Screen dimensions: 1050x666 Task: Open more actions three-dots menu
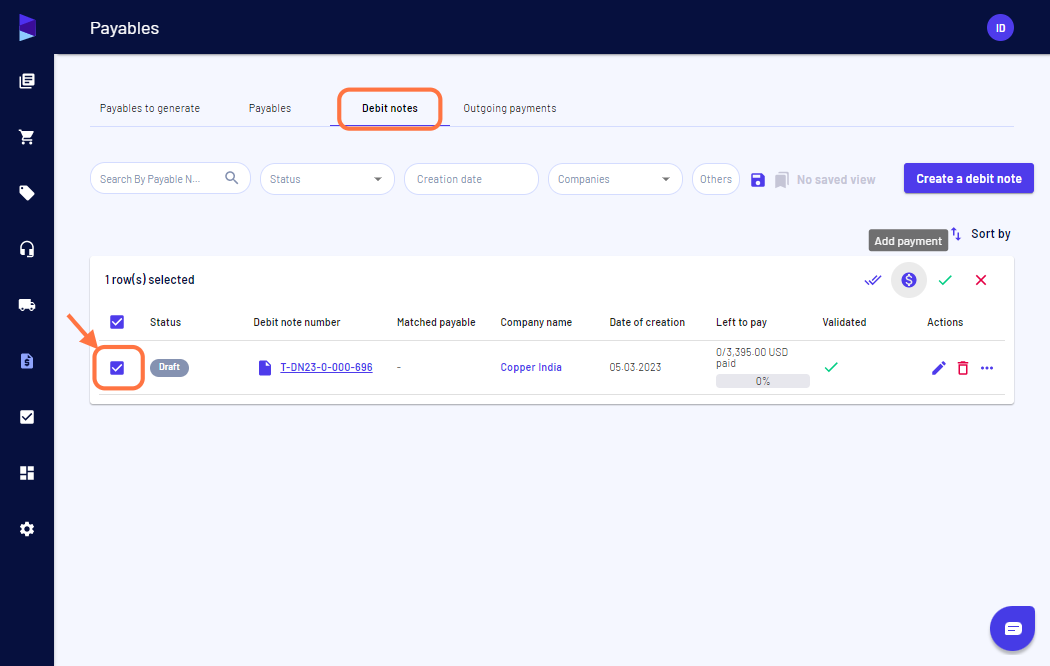(987, 367)
